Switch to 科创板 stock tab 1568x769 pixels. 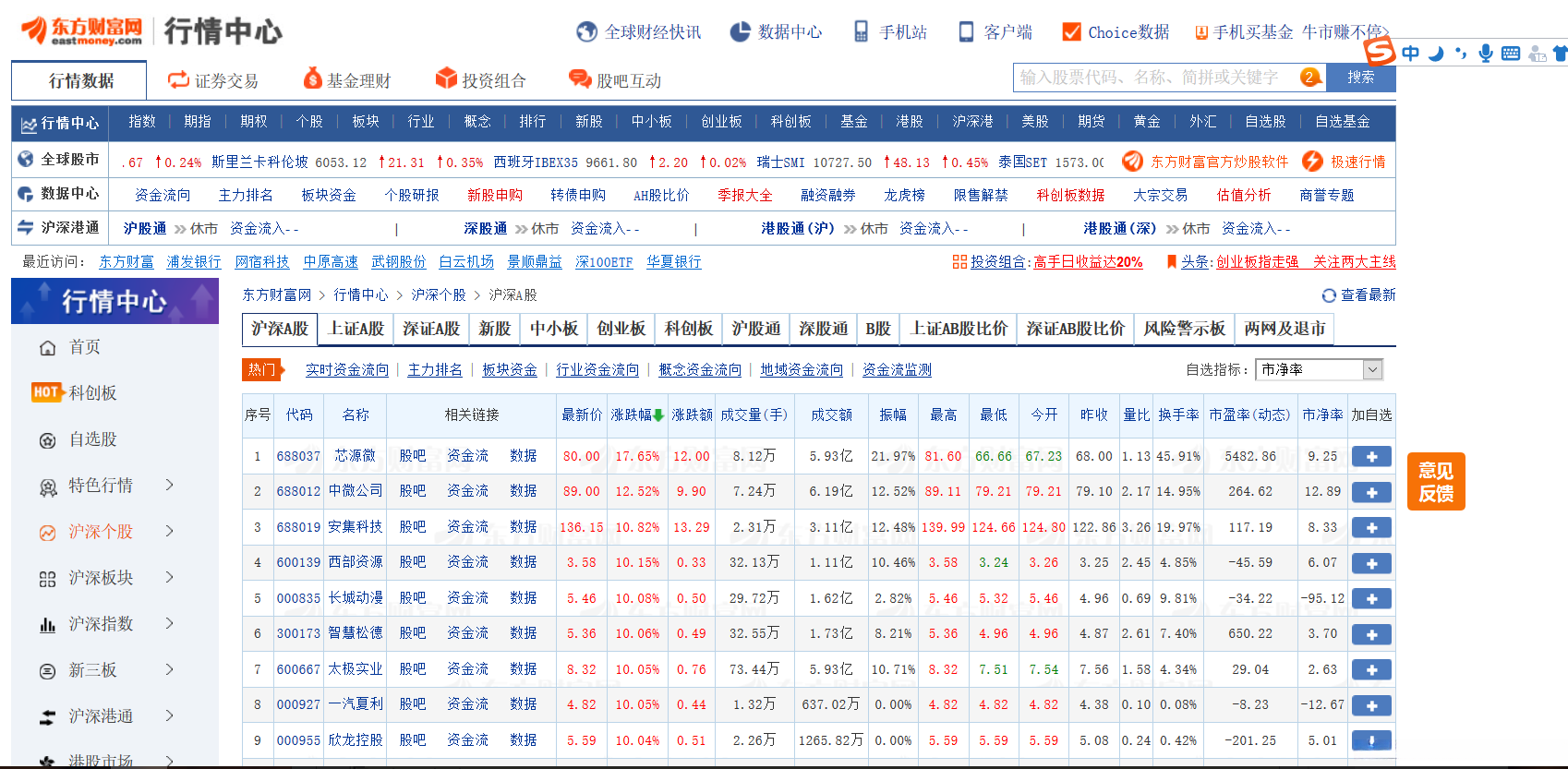(689, 329)
